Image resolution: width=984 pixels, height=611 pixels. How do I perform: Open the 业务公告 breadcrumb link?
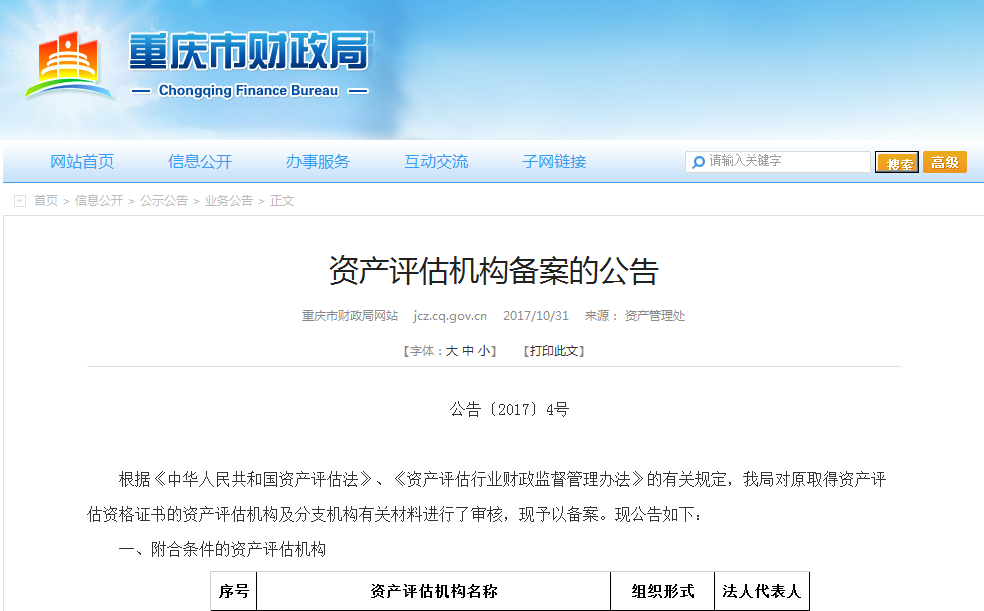(229, 201)
